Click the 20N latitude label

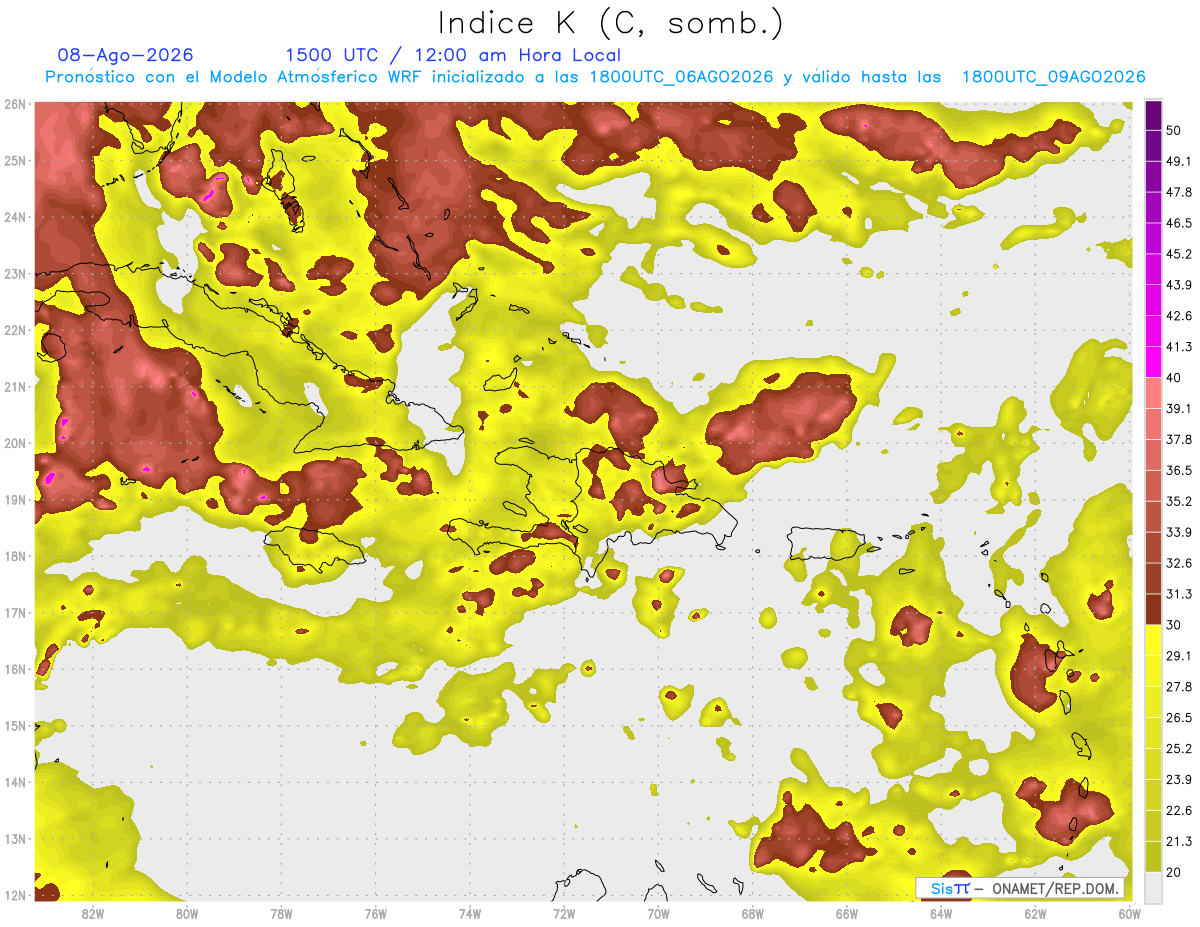pyautogui.click(x=14, y=443)
